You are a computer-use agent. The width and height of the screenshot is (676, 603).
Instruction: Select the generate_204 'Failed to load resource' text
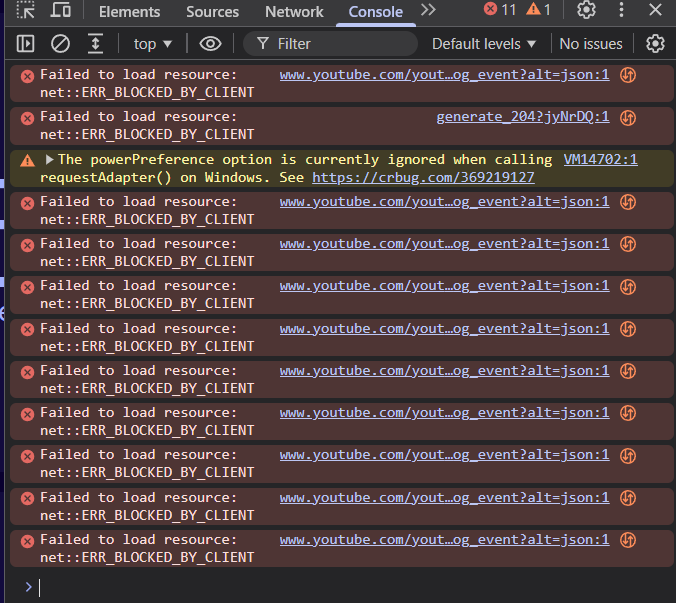coord(138,117)
